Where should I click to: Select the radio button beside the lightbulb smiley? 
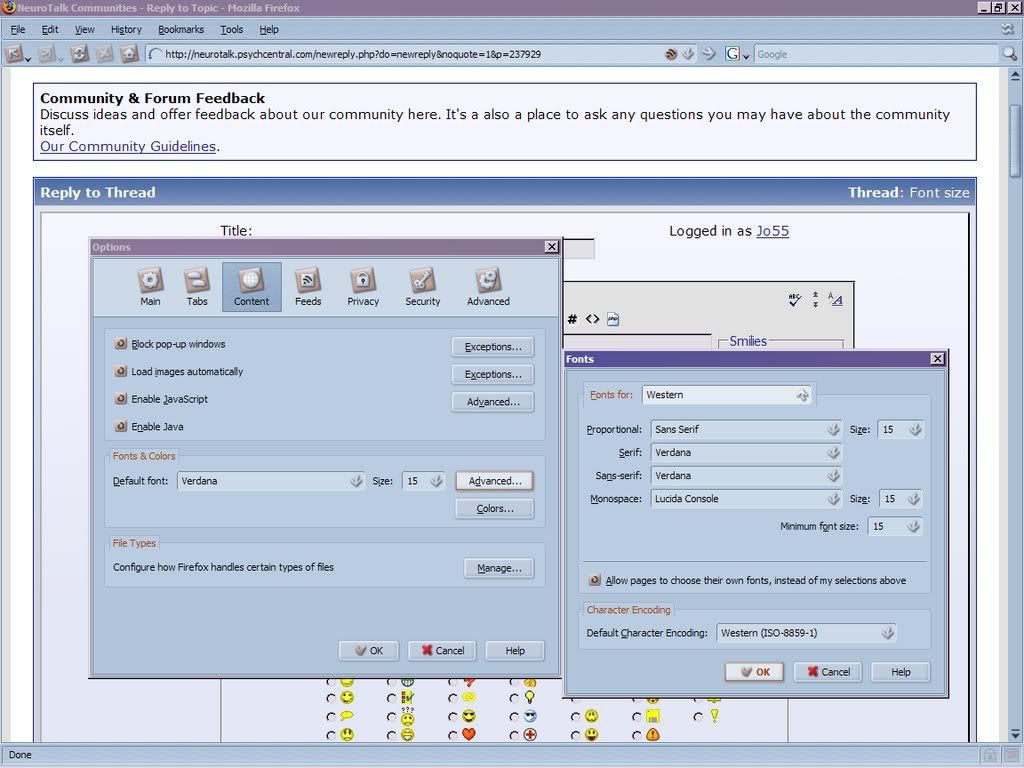pyautogui.click(x=514, y=698)
